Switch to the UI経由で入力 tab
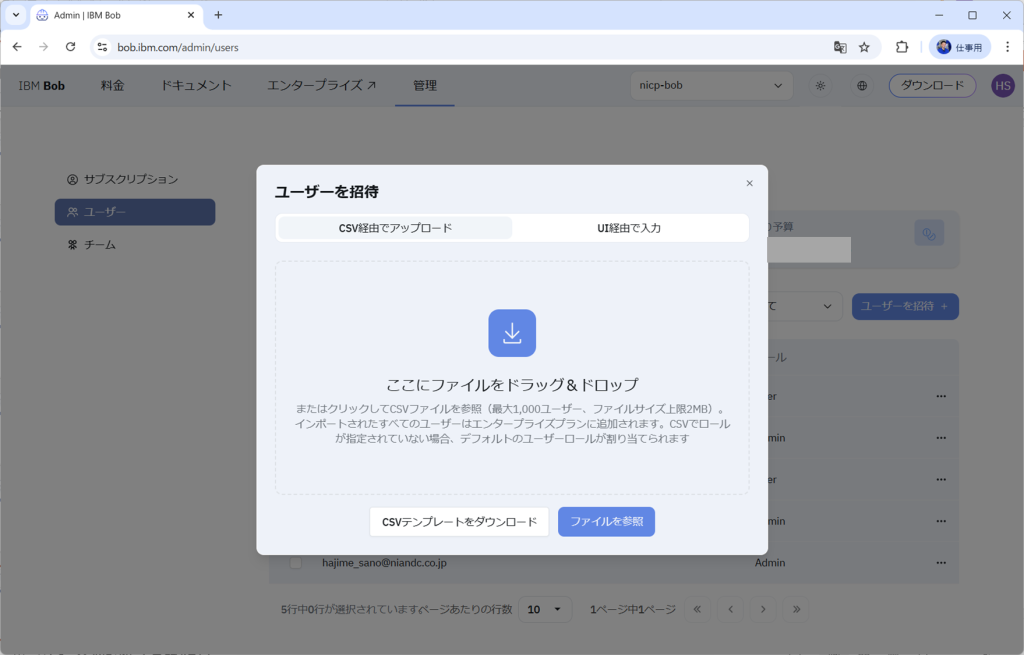 [x=629, y=228]
